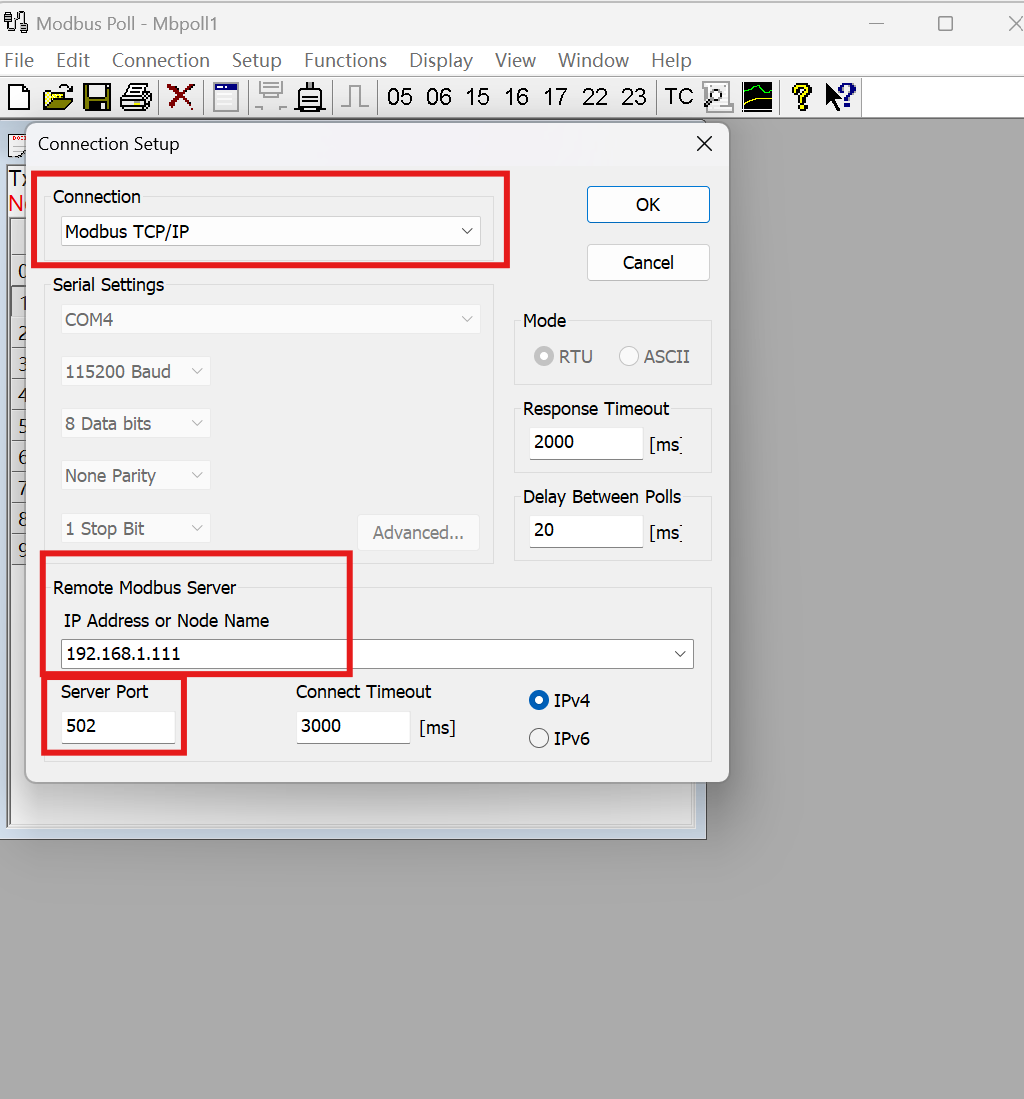The width and height of the screenshot is (1024, 1099).
Task: Click the Cancel button
Action: 648,263
